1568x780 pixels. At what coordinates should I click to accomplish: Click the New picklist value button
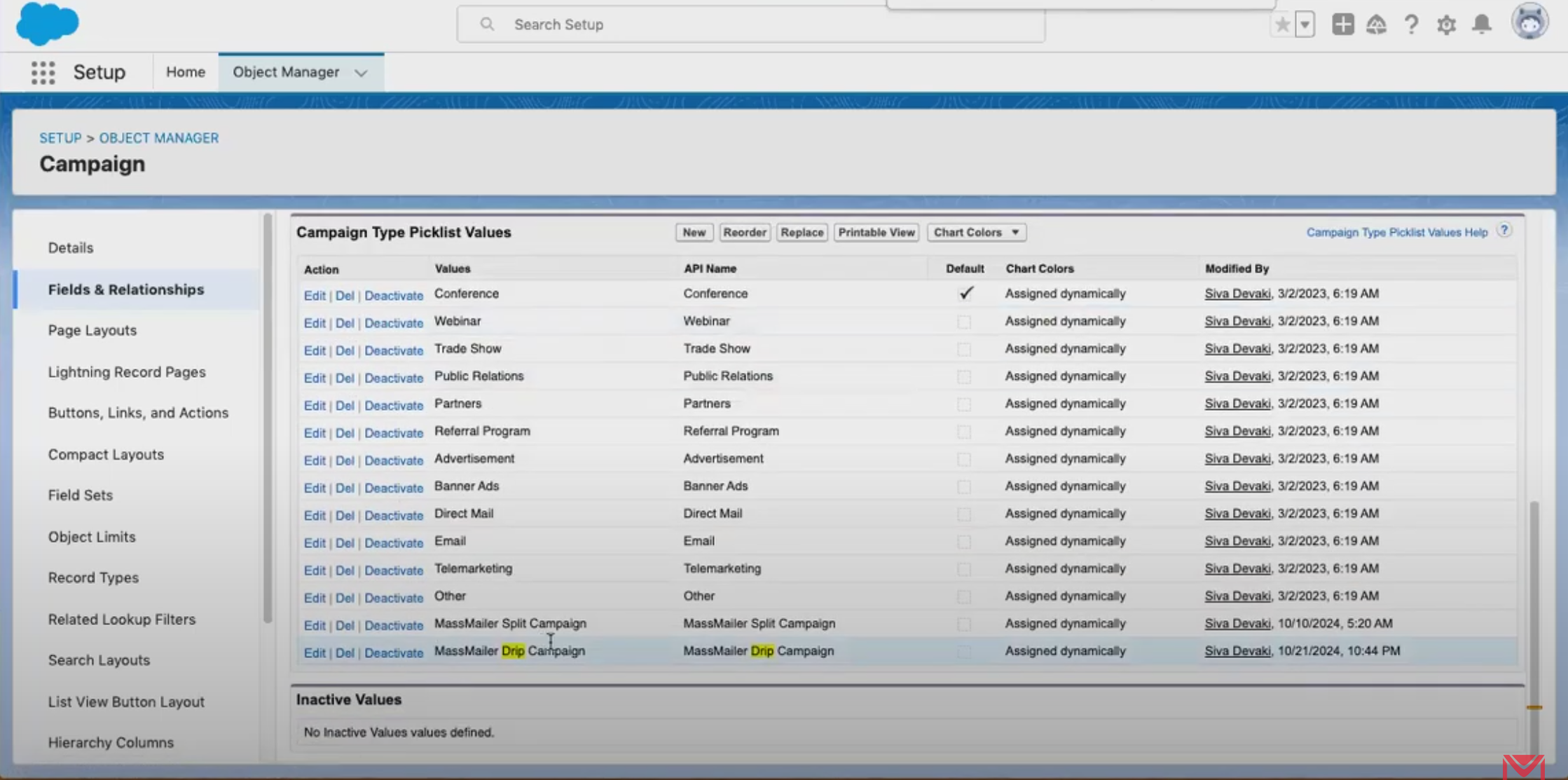click(x=694, y=233)
